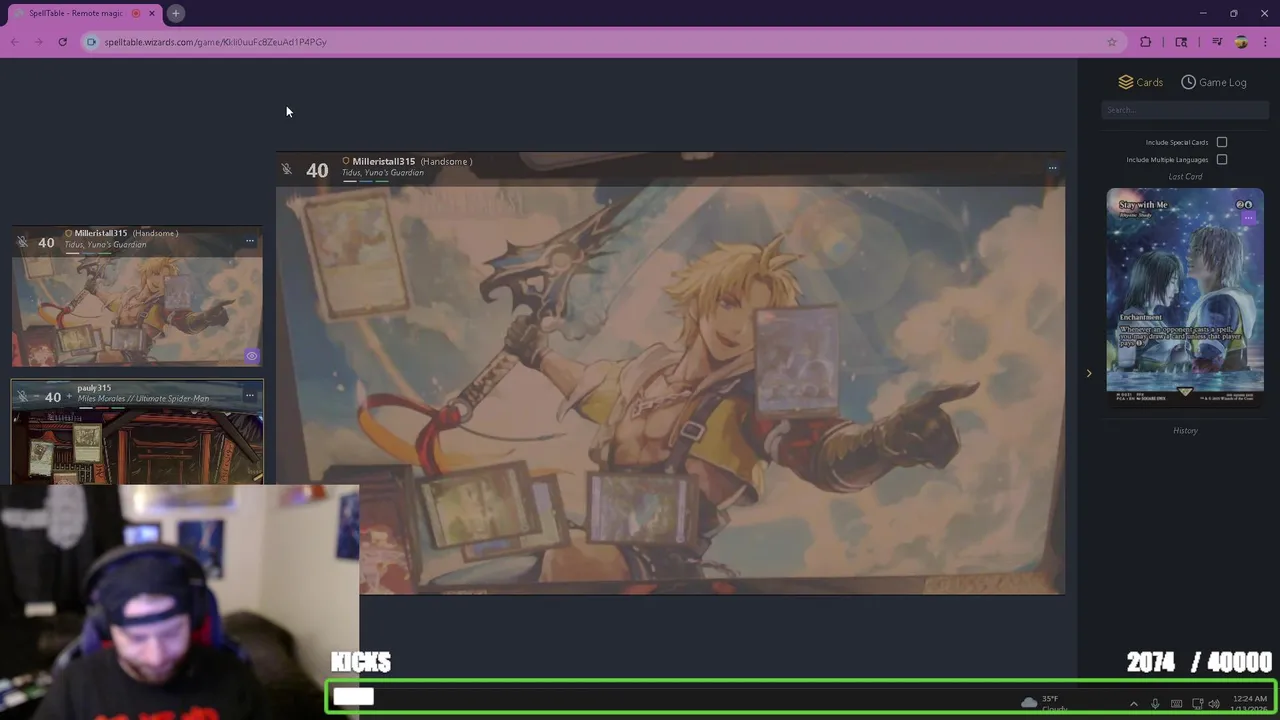Click life total 40 on main feed
This screenshot has height=720, width=1280.
click(317, 171)
